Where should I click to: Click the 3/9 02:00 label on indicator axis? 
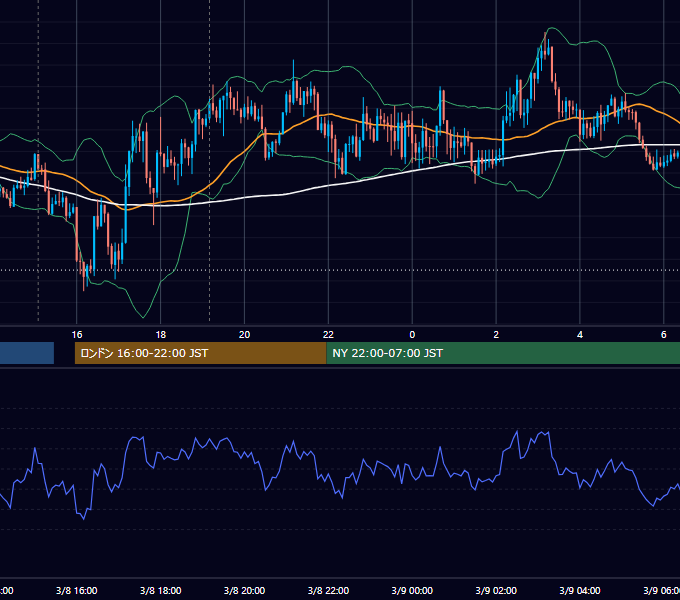pyautogui.click(x=496, y=590)
